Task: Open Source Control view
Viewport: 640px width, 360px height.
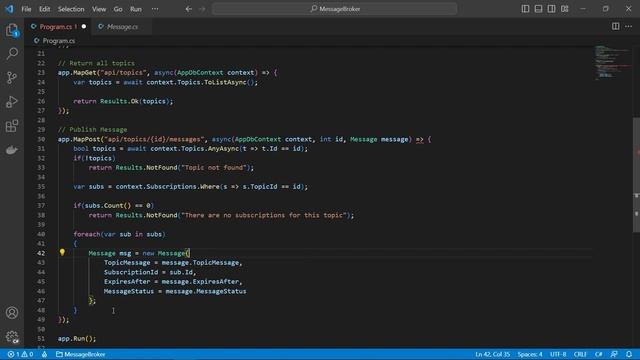Action: (12, 78)
